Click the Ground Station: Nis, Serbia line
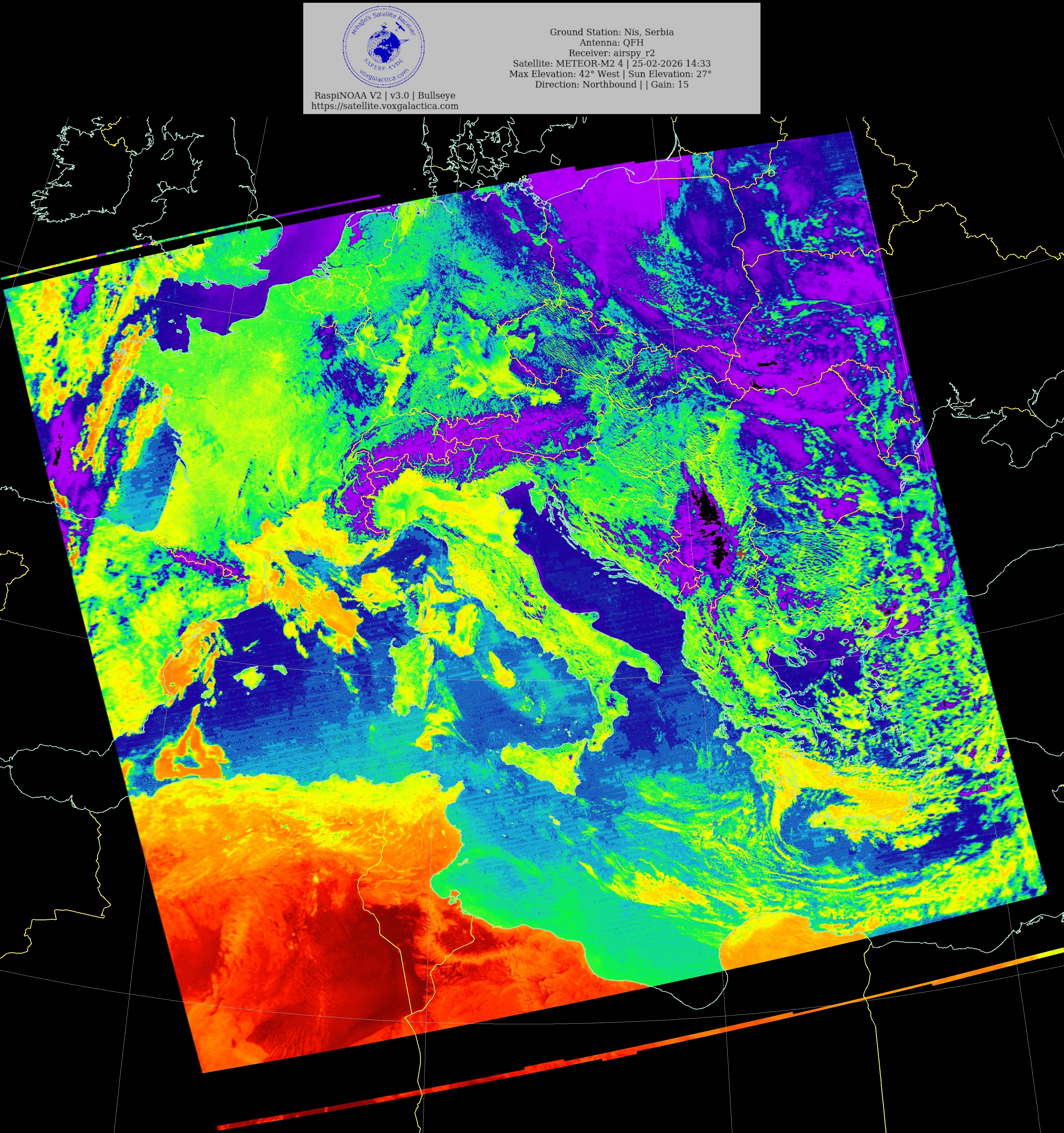1064x1133 pixels. [611, 32]
